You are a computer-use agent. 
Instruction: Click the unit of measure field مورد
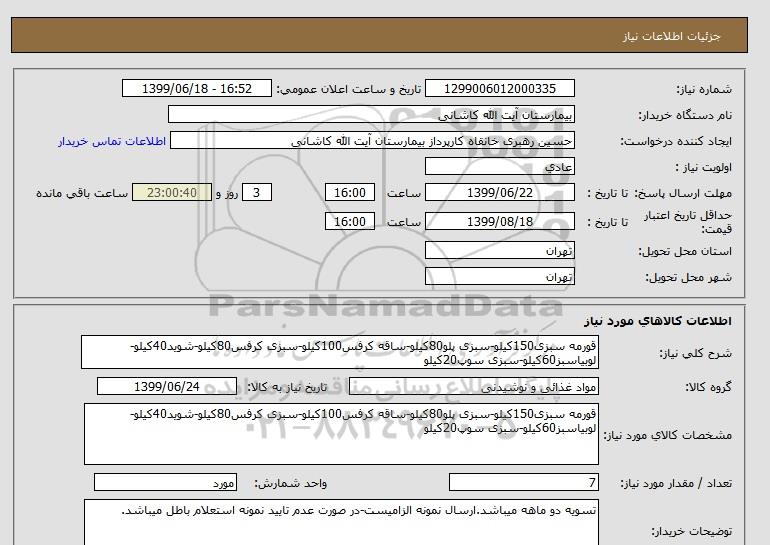coord(165,482)
